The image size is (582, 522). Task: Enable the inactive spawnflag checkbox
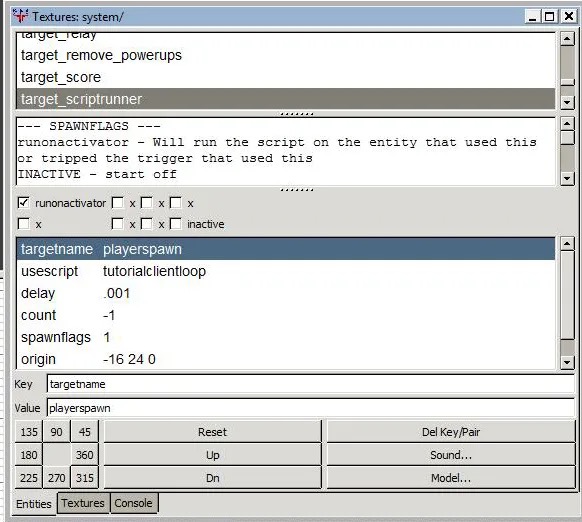tap(176, 224)
